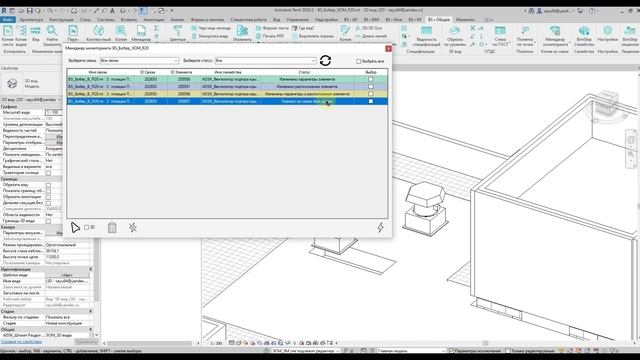Click the Где вид? ribbon button
Viewport: 640px width, 360px height.
pyautogui.click(x=303, y=28)
